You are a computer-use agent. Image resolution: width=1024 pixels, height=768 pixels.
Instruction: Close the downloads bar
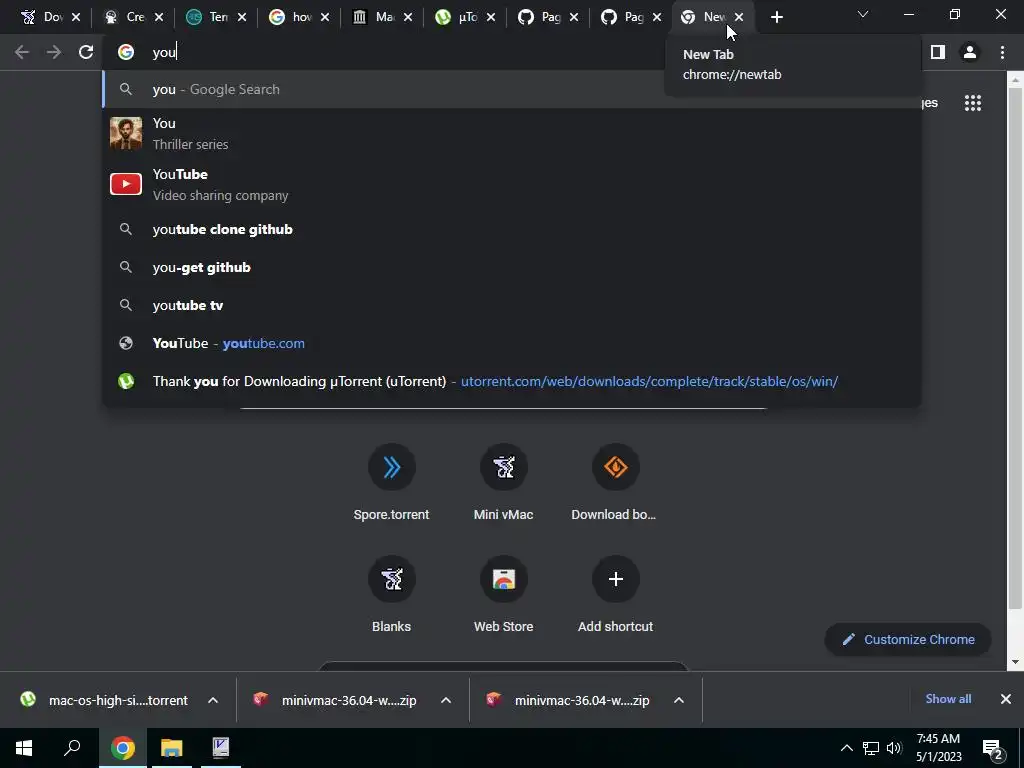pos(1006,699)
